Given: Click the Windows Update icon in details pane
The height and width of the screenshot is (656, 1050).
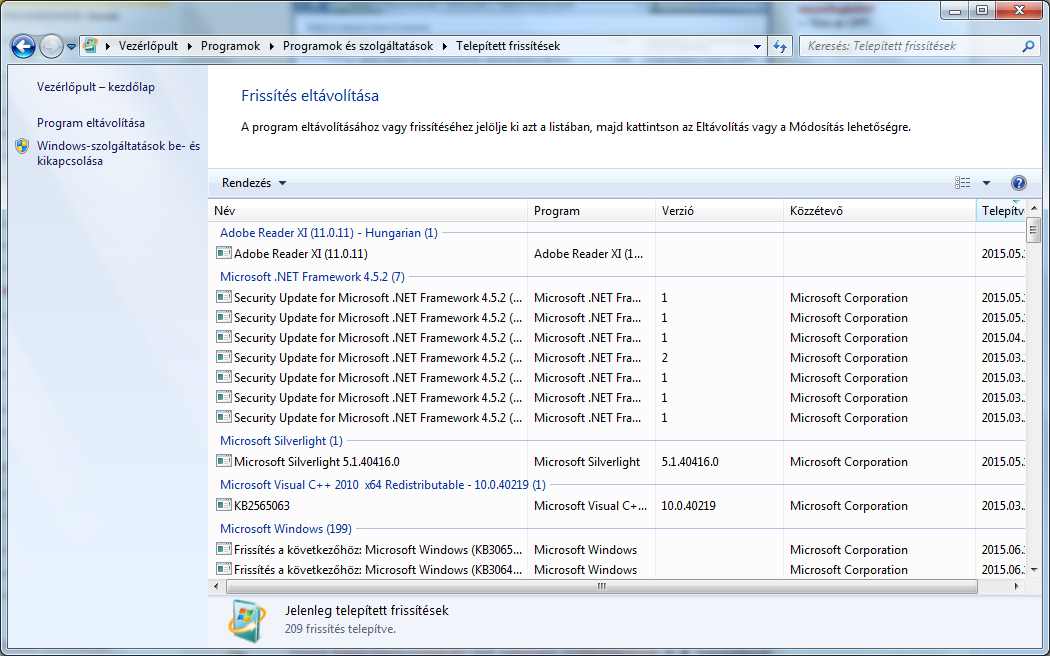Looking at the screenshot, I should (x=246, y=620).
